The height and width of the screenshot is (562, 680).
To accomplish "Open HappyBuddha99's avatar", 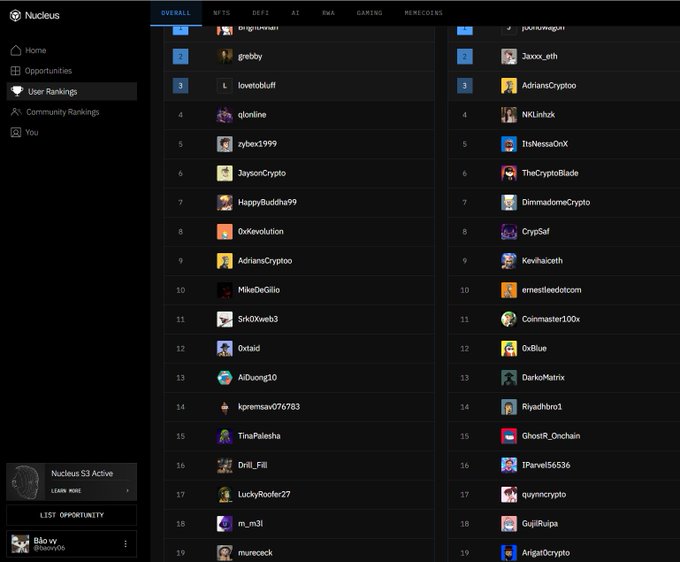I will 225,203.
